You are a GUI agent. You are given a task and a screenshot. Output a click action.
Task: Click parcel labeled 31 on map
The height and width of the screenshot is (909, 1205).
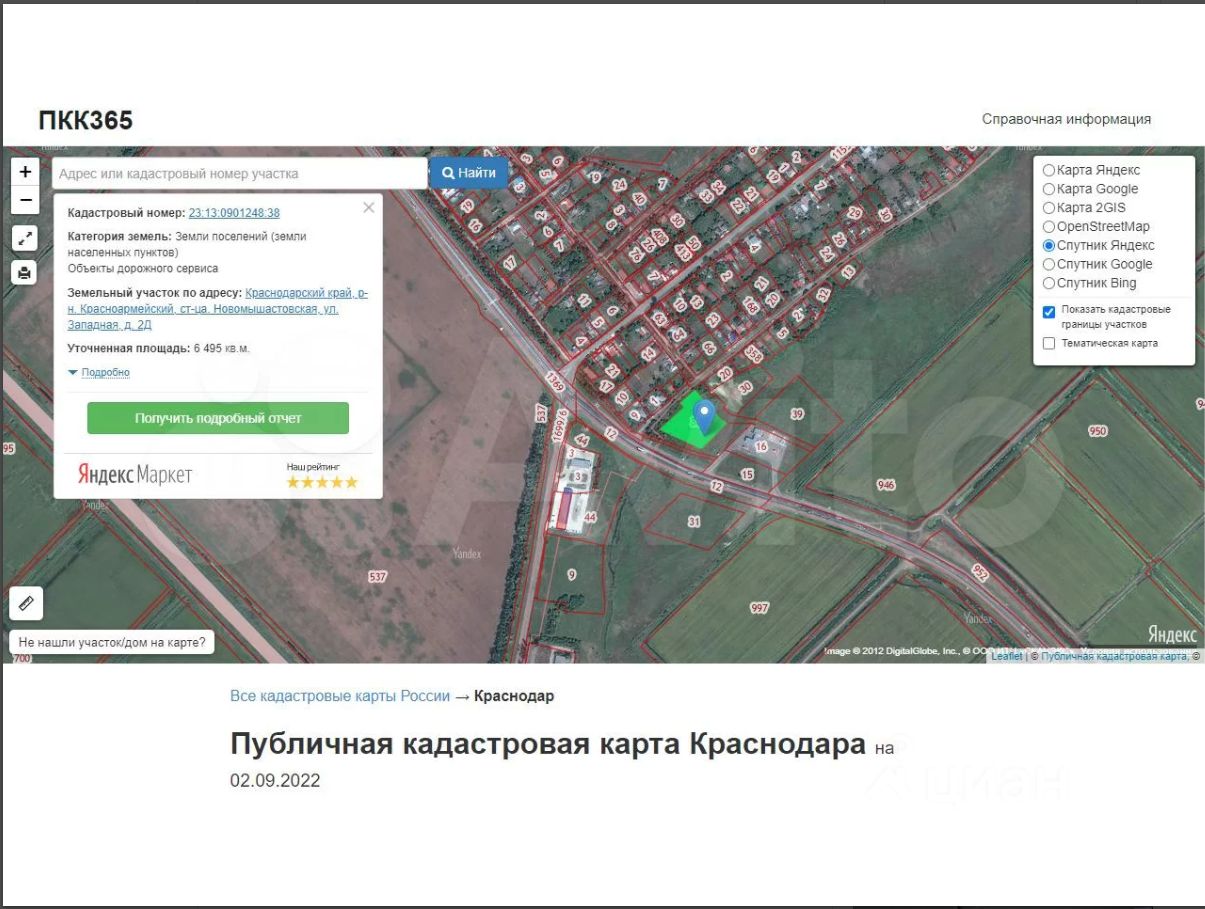pyautogui.click(x=694, y=521)
